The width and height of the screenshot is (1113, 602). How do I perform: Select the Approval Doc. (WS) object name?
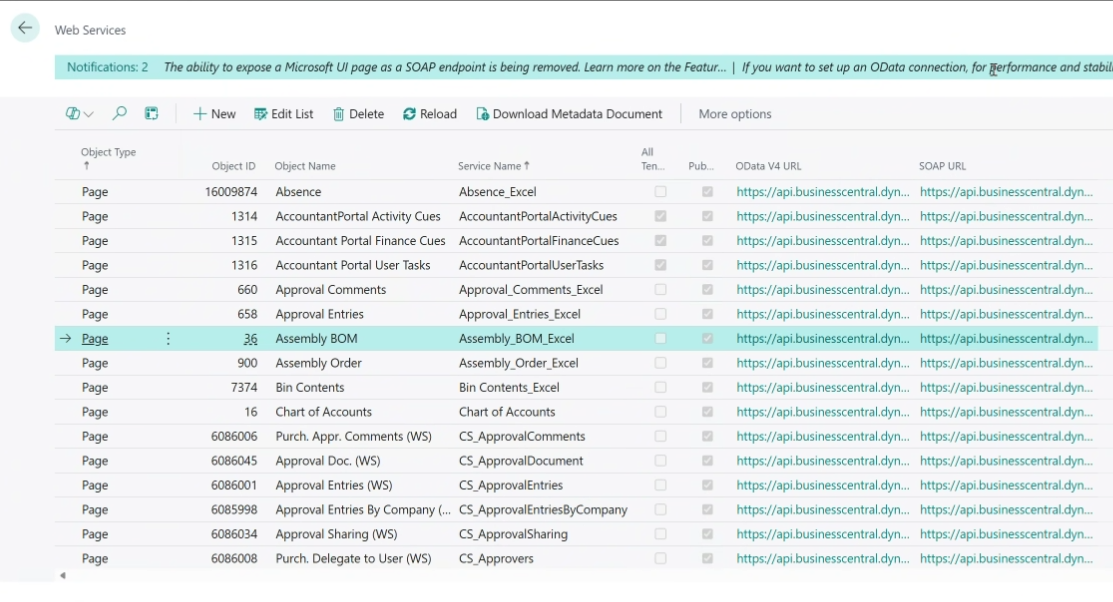[x=328, y=461]
